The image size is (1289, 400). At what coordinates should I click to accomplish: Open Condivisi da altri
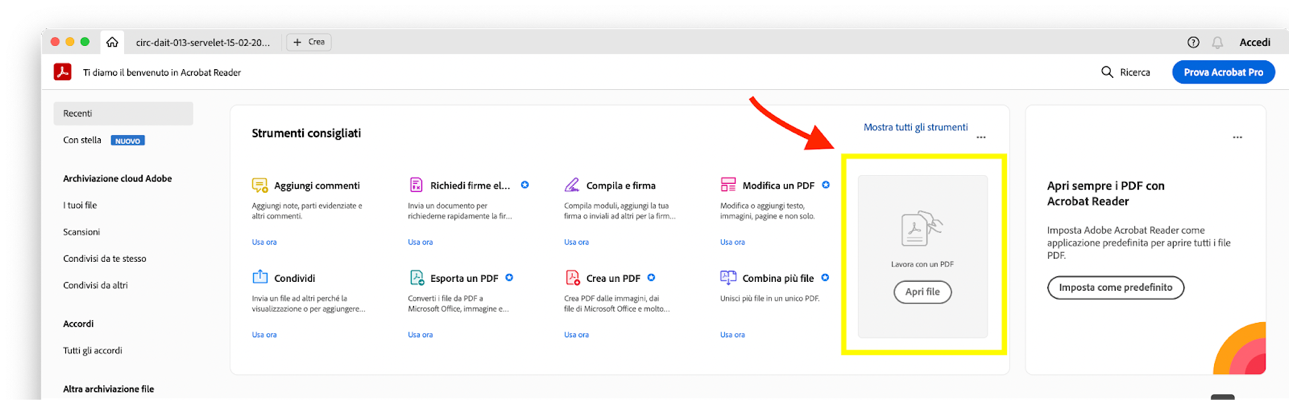[95, 285]
